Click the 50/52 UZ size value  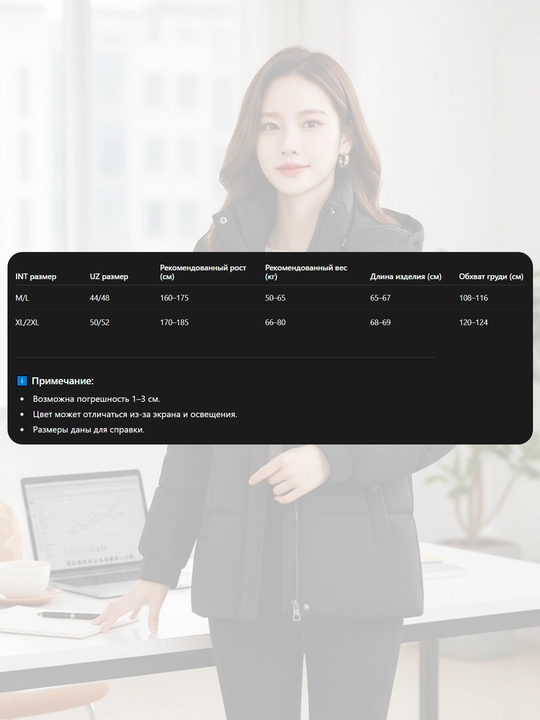[x=99, y=322]
